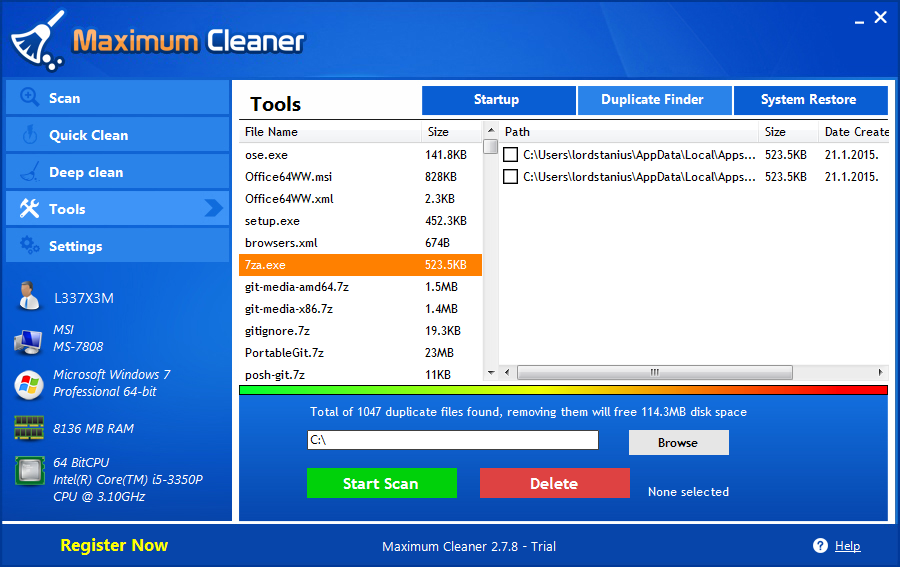900x567 pixels.
Task: Click the CPU chip icon
Action: pyautogui.click(x=30, y=471)
